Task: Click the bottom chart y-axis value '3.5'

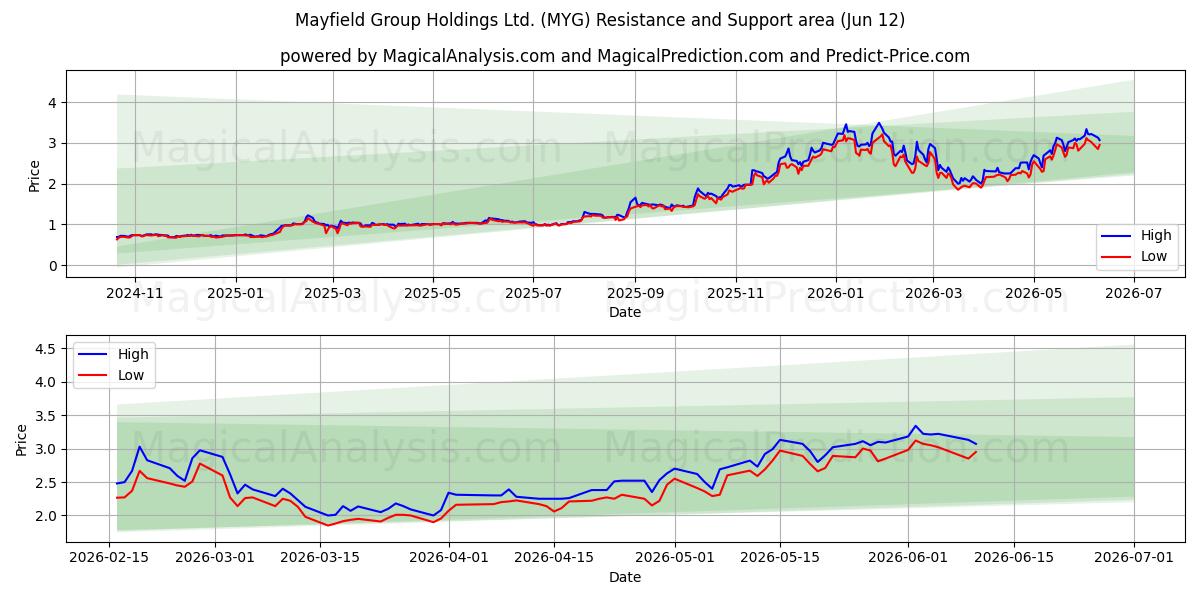Action: [x=47, y=416]
